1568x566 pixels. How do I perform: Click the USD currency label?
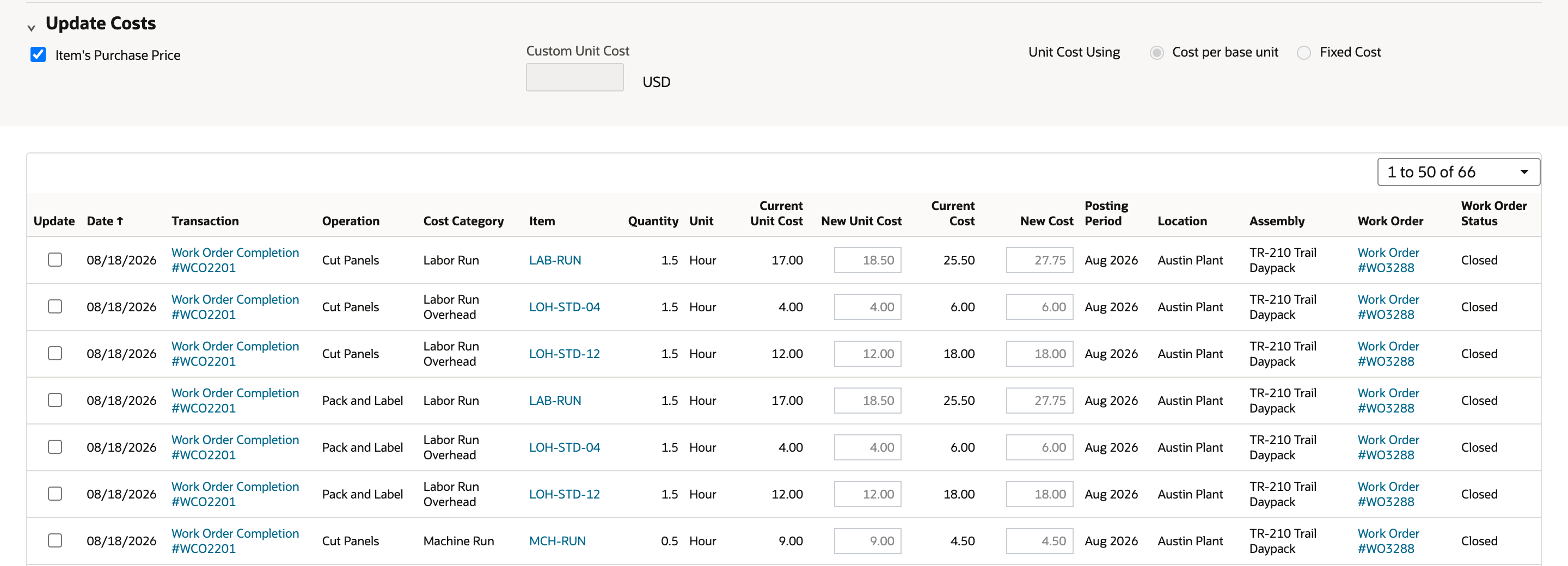click(x=656, y=82)
